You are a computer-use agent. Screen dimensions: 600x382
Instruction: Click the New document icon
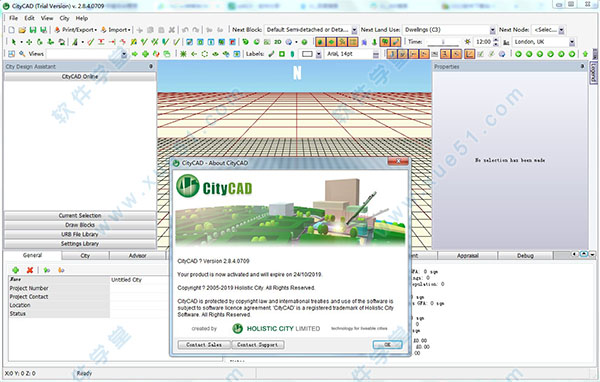11,30
